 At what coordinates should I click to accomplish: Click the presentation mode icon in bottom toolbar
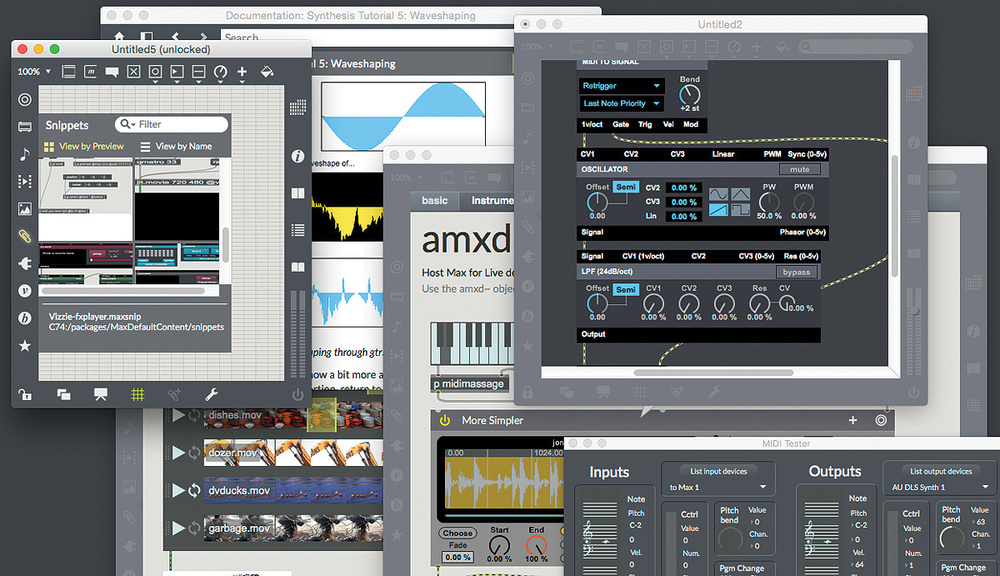tap(100, 394)
